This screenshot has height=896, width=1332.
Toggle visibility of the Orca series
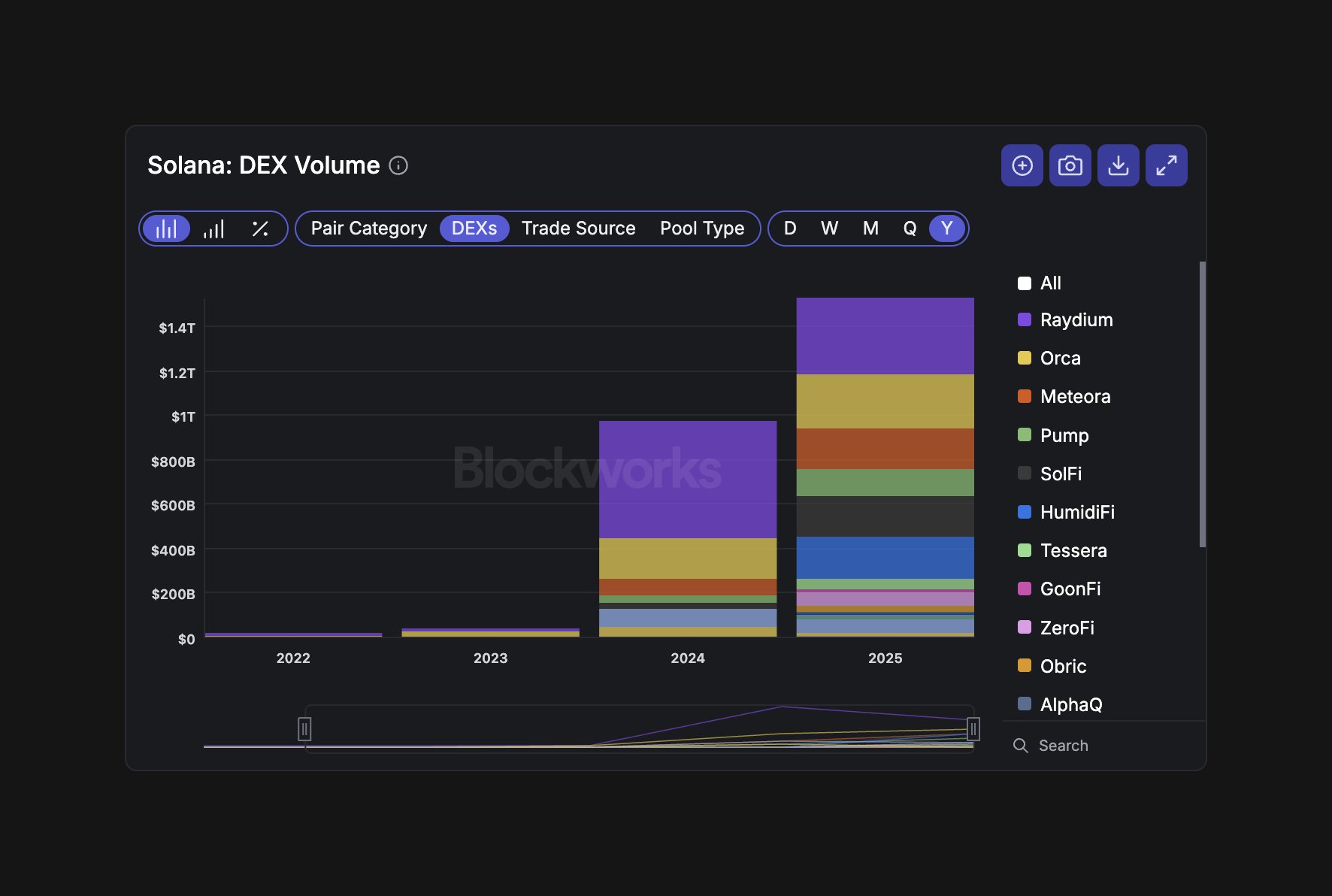[x=1060, y=358]
